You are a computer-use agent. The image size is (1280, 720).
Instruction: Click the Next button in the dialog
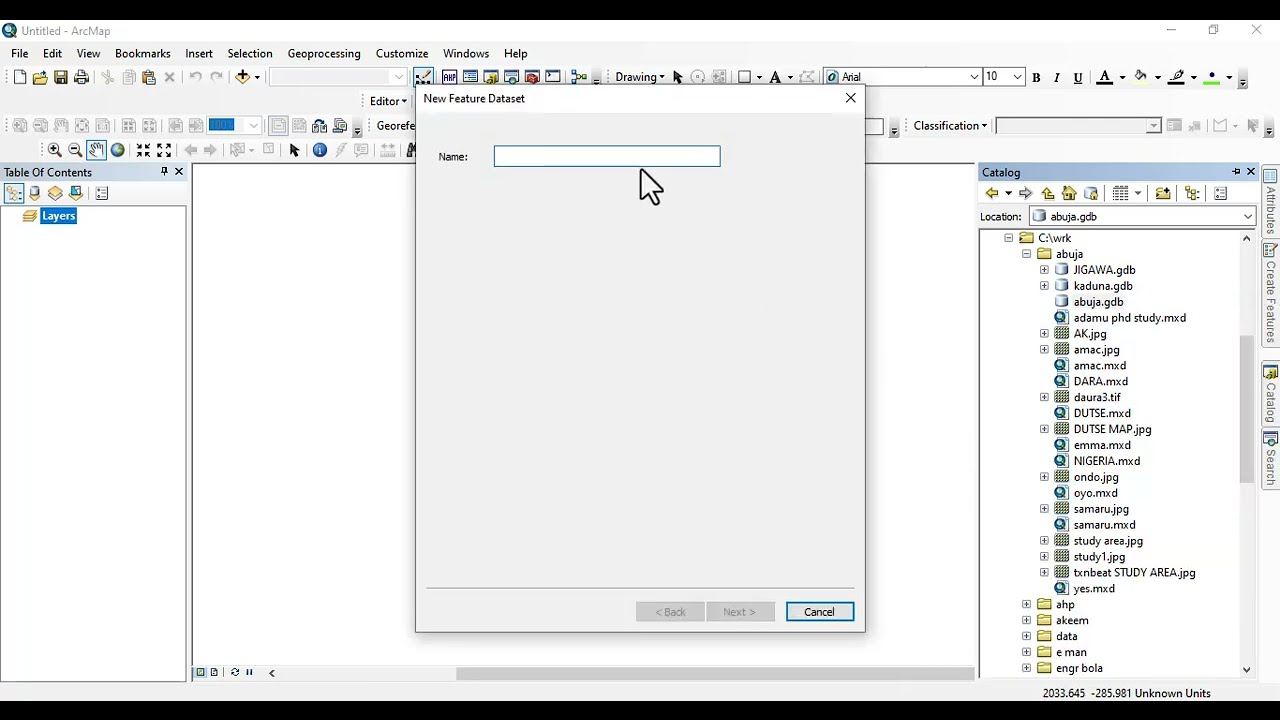(740, 612)
